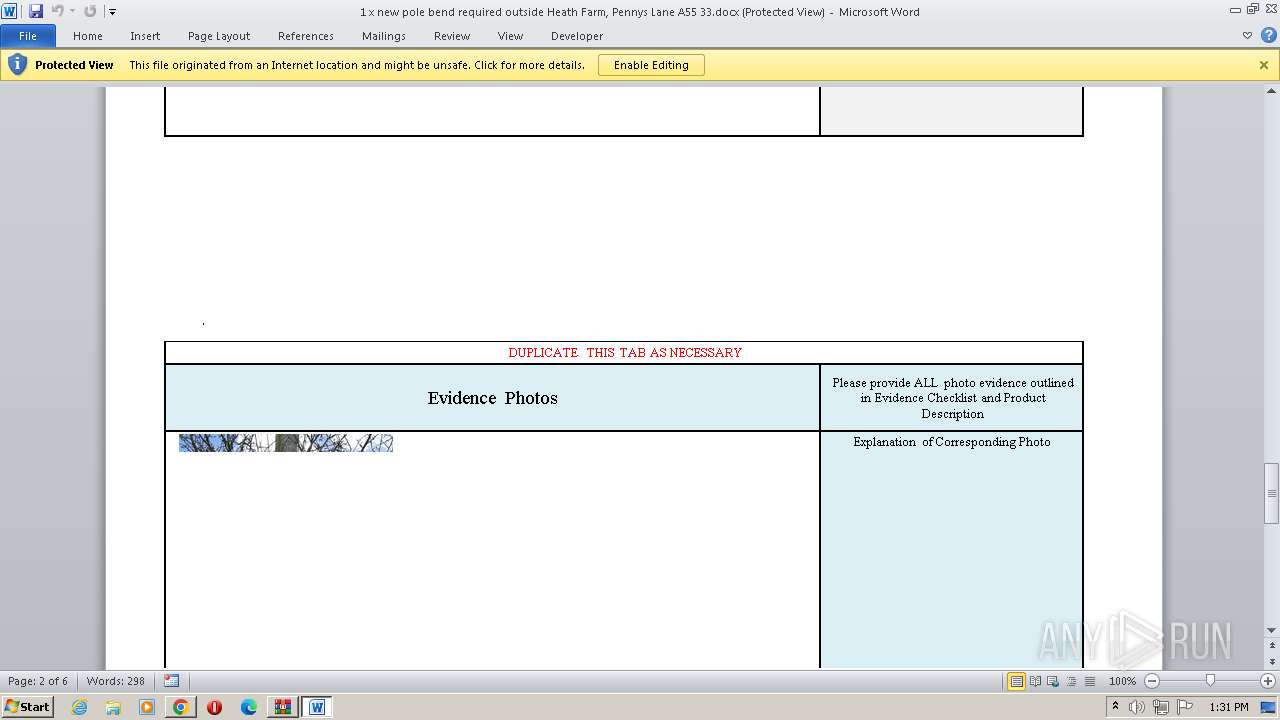Click the Word document taskbar button
This screenshot has height=720, width=1280.
[x=317, y=707]
